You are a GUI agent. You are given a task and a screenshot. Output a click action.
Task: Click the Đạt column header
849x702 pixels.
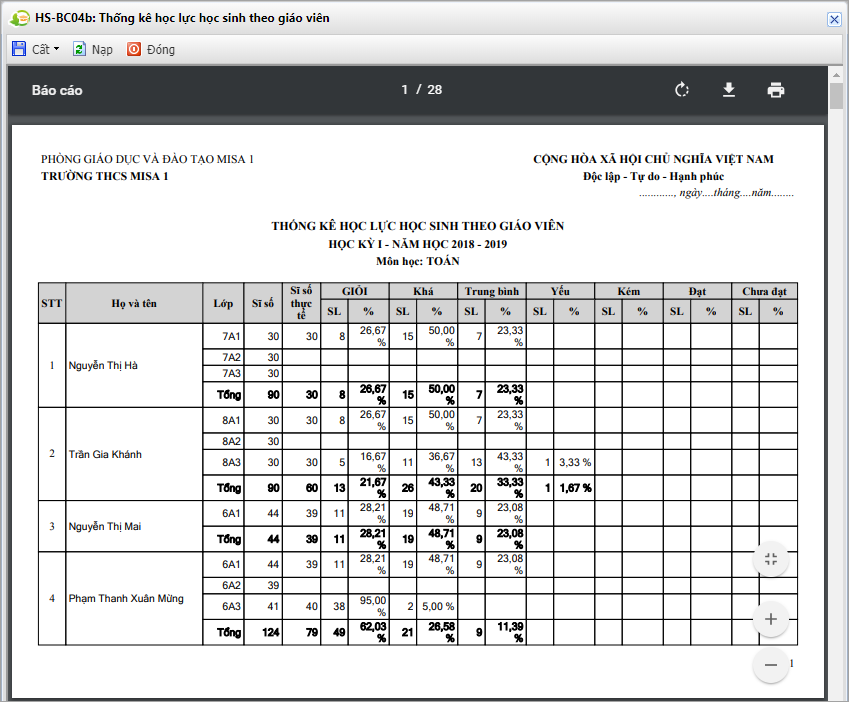tap(697, 291)
